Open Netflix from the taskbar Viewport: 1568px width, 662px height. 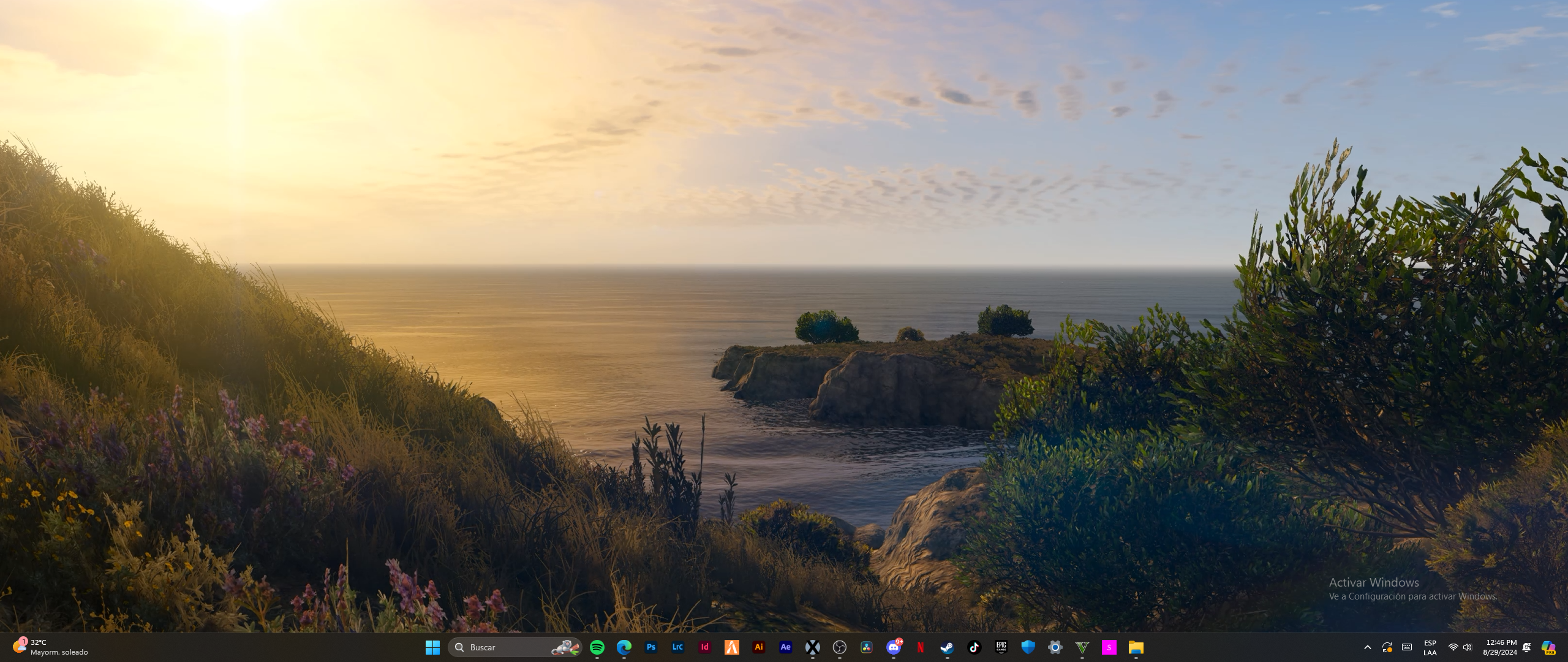click(921, 647)
